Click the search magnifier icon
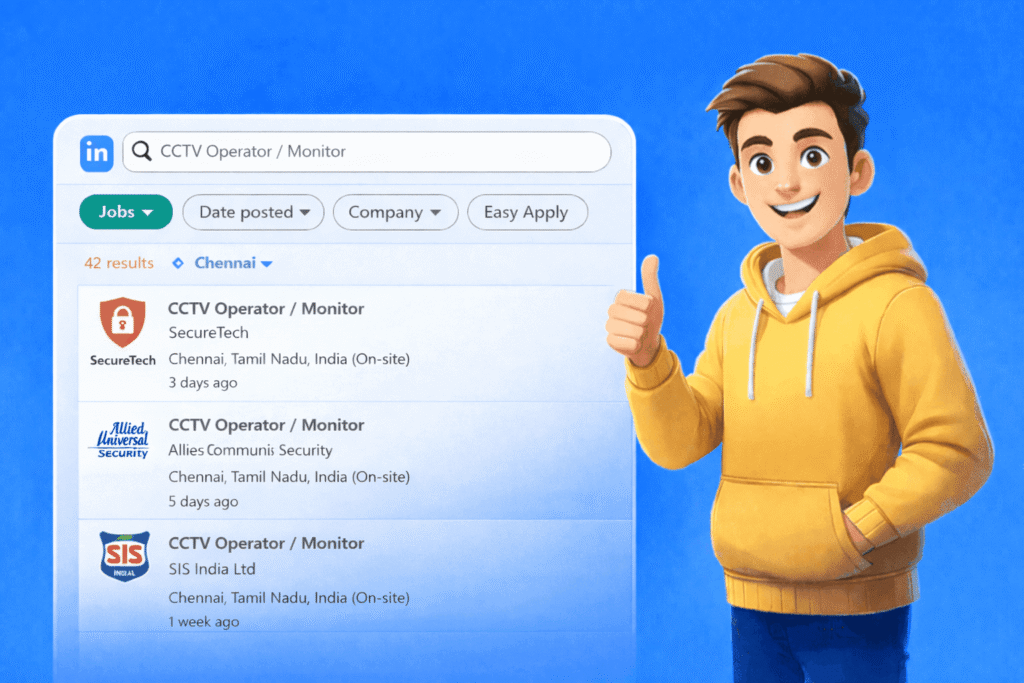This screenshot has height=683, width=1024. [x=143, y=152]
